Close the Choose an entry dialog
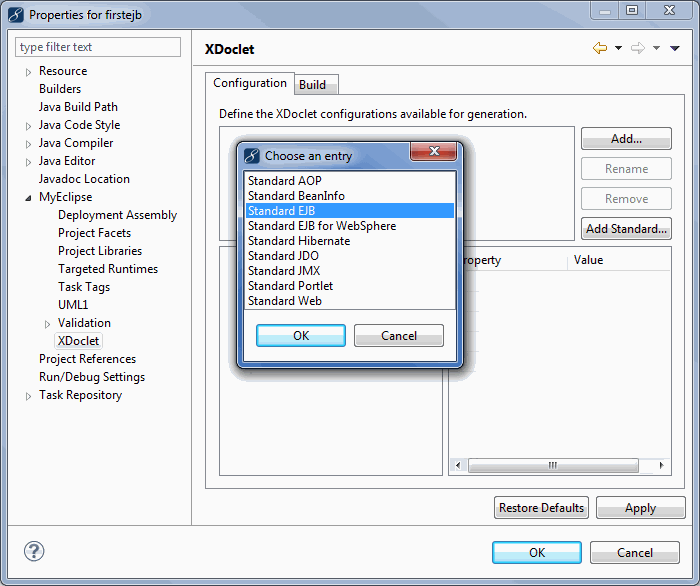The width and height of the screenshot is (700, 586). coord(435,153)
